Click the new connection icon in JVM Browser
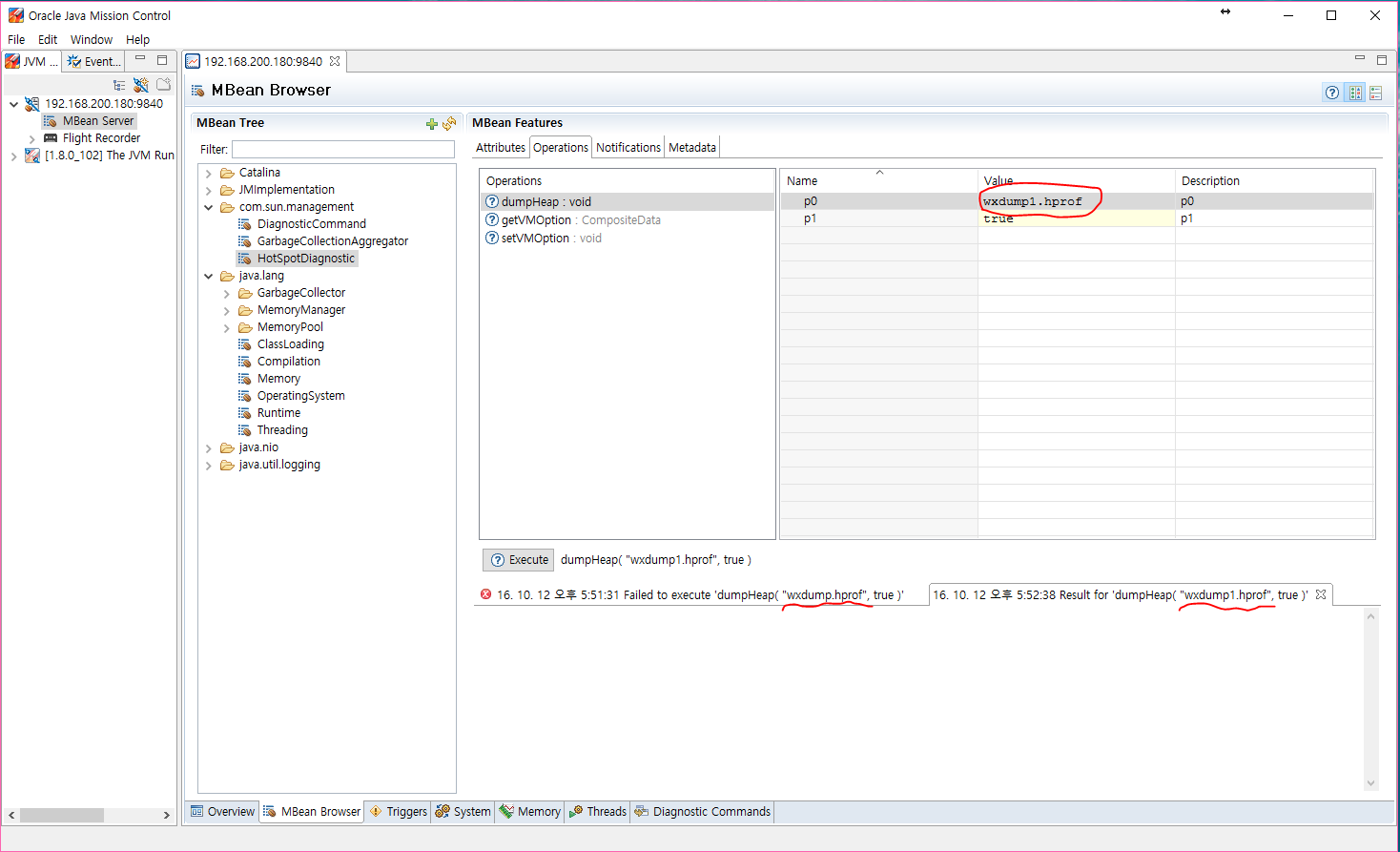The image size is (1400, 852). [141, 85]
